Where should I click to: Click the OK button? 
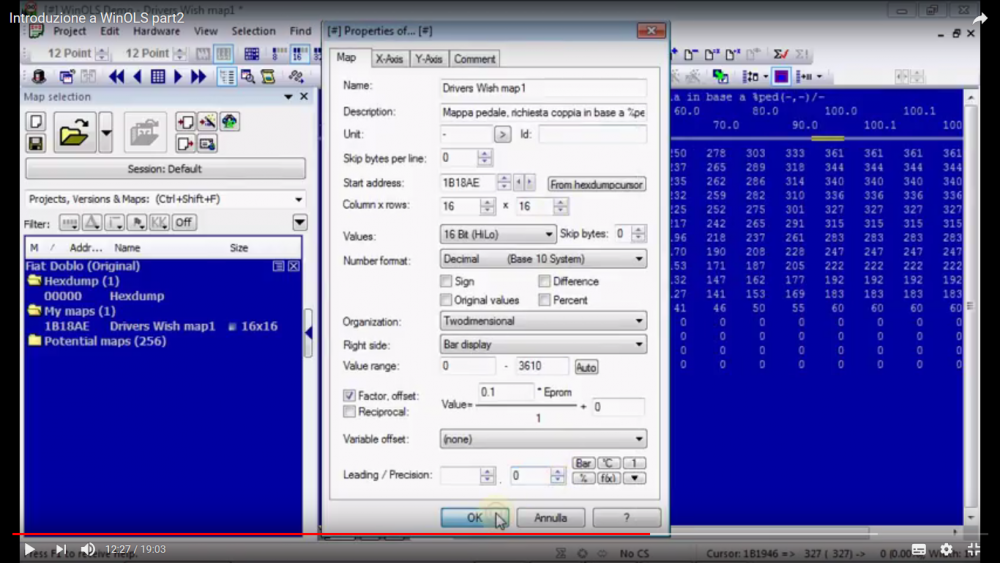pyautogui.click(x=474, y=518)
